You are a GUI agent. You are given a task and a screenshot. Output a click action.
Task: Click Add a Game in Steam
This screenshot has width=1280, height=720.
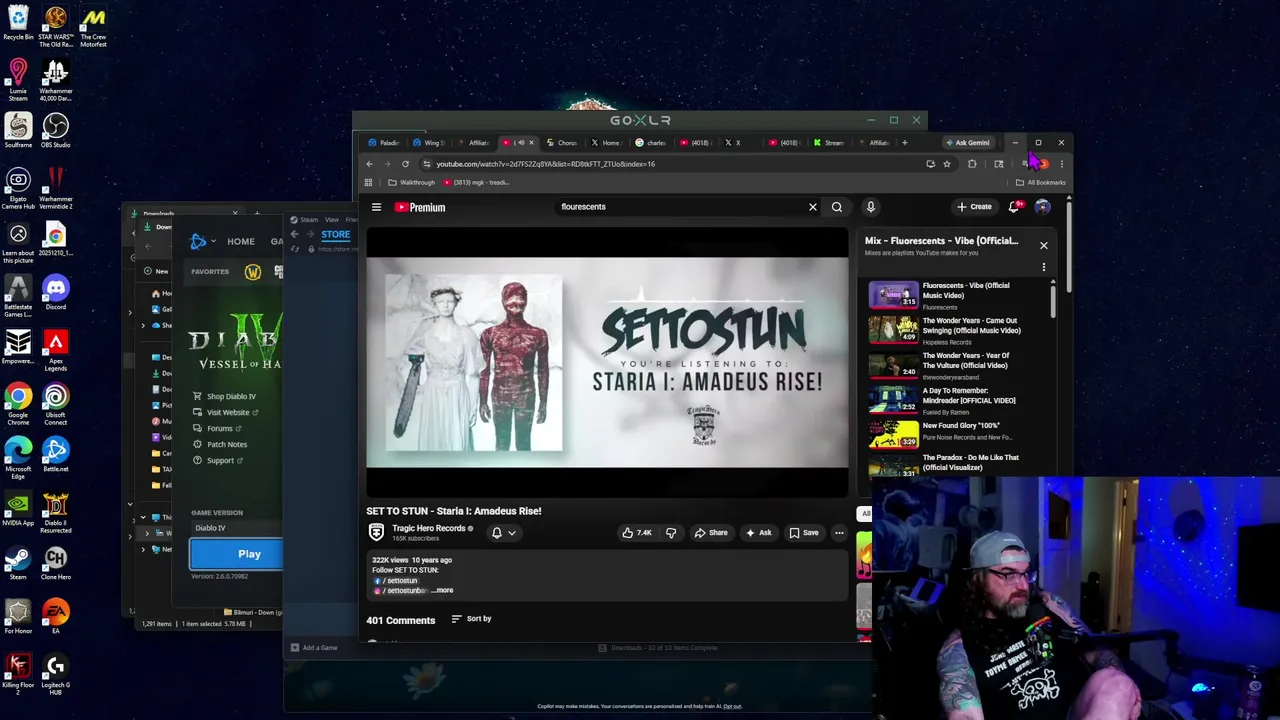tap(314, 648)
